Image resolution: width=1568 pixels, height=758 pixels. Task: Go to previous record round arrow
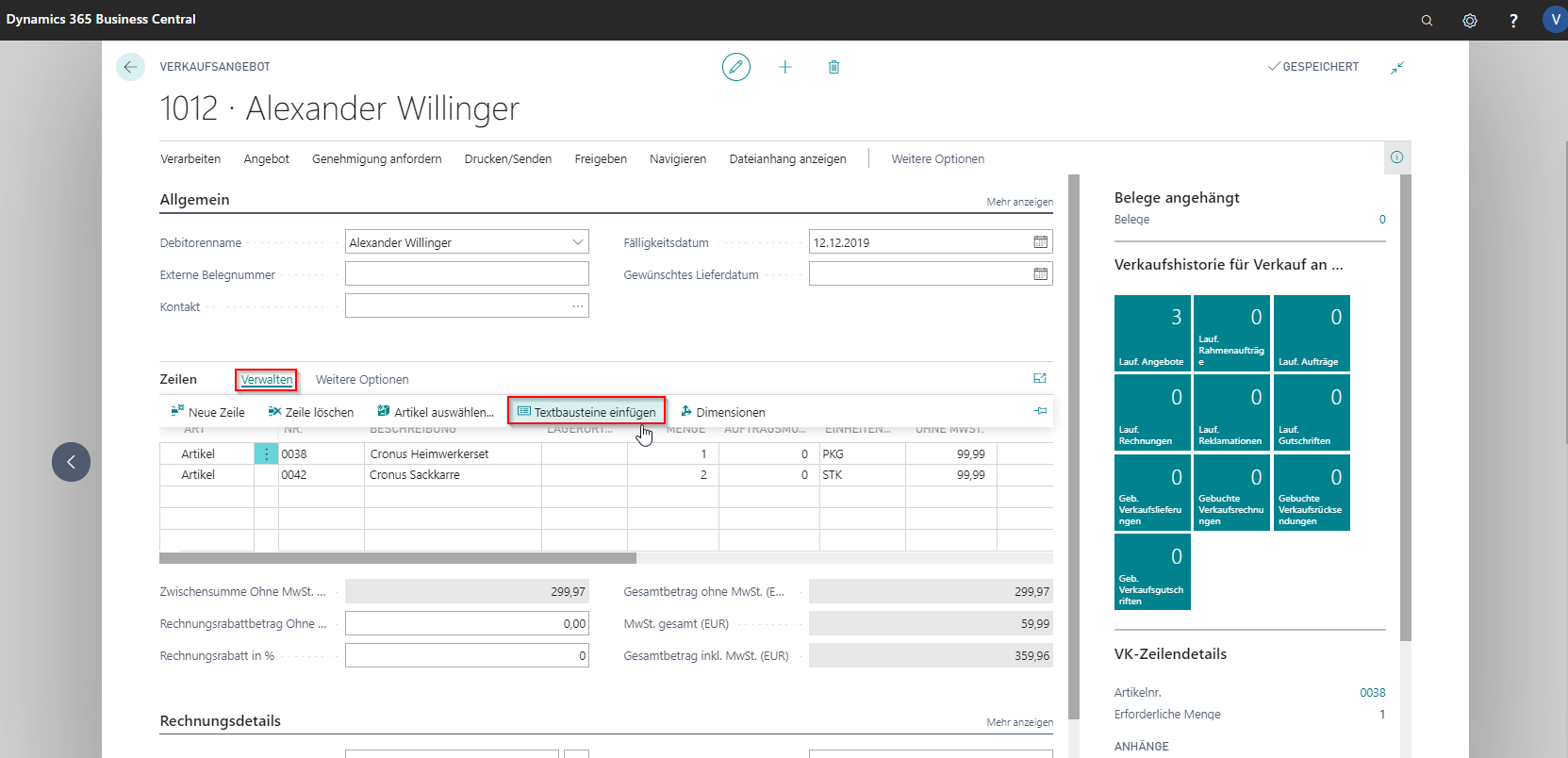[71, 462]
